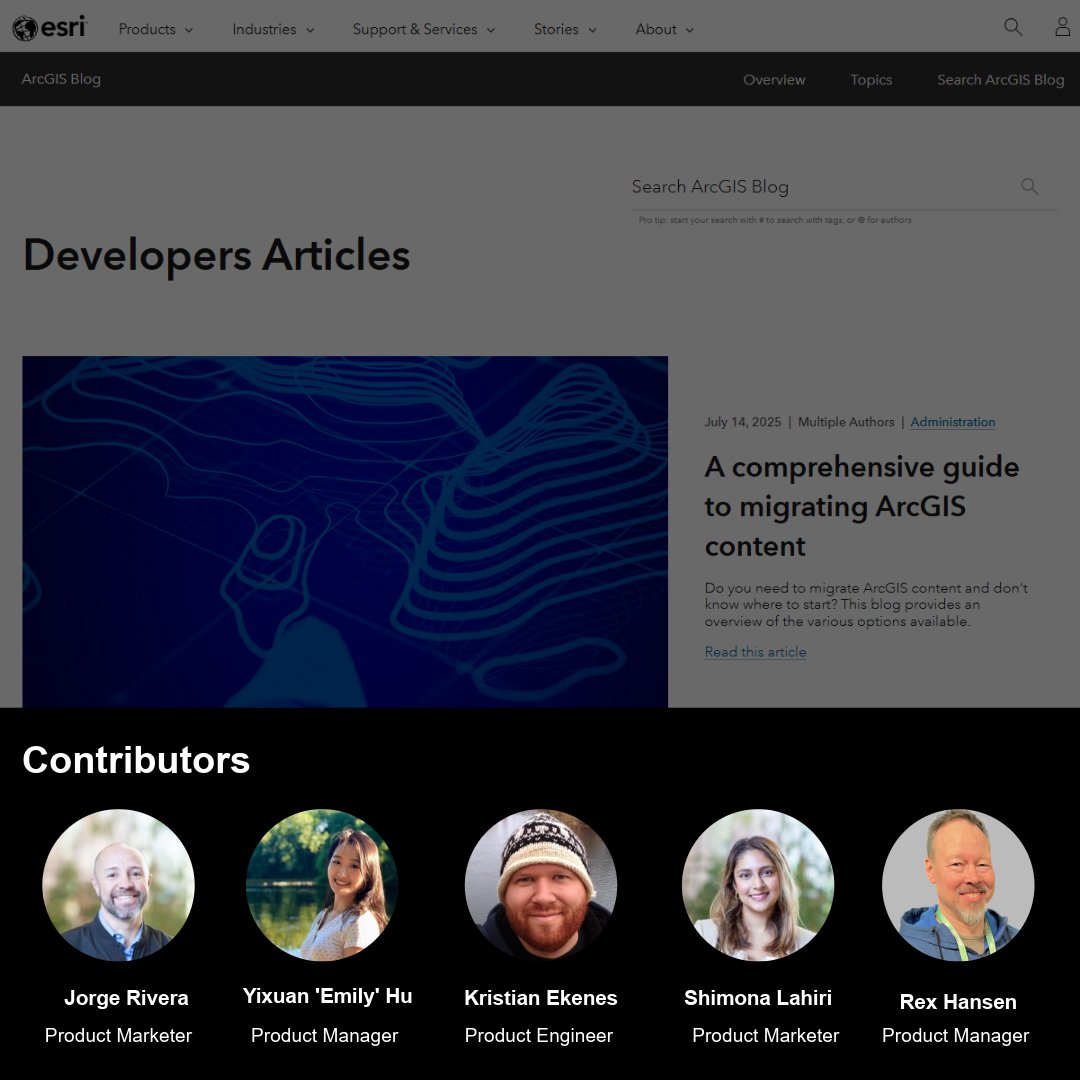
Task: Click the search Pro tip hint text
Action: 775,220
